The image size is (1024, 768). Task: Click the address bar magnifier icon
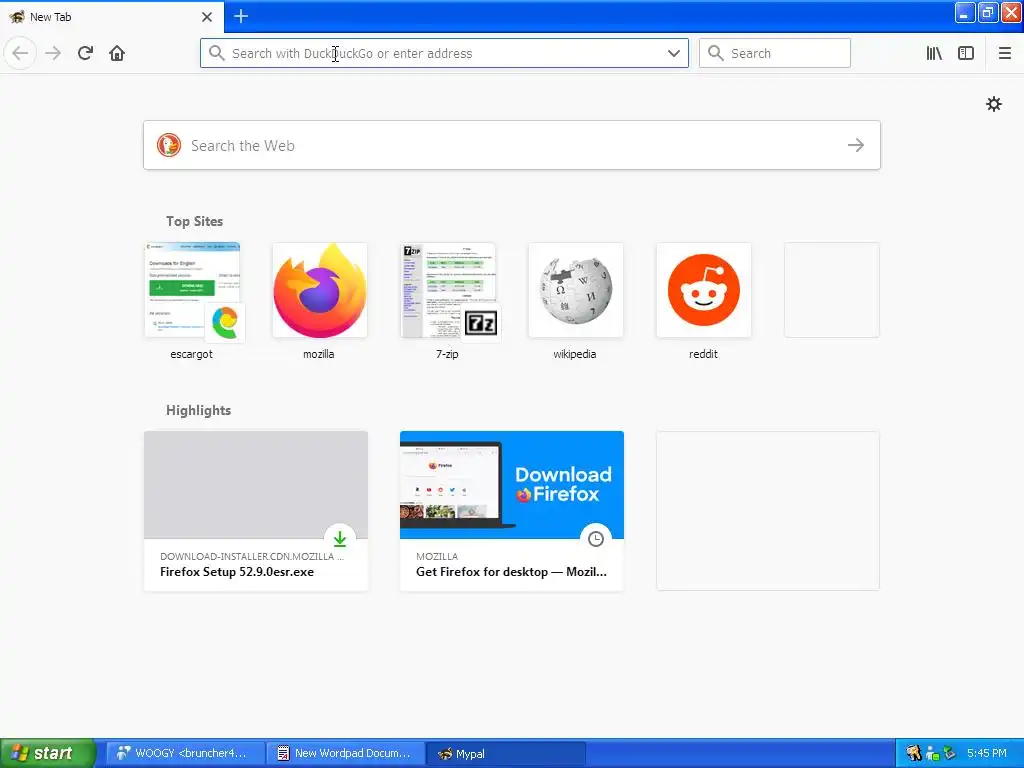pyautogui.click(x=217, y=53)
